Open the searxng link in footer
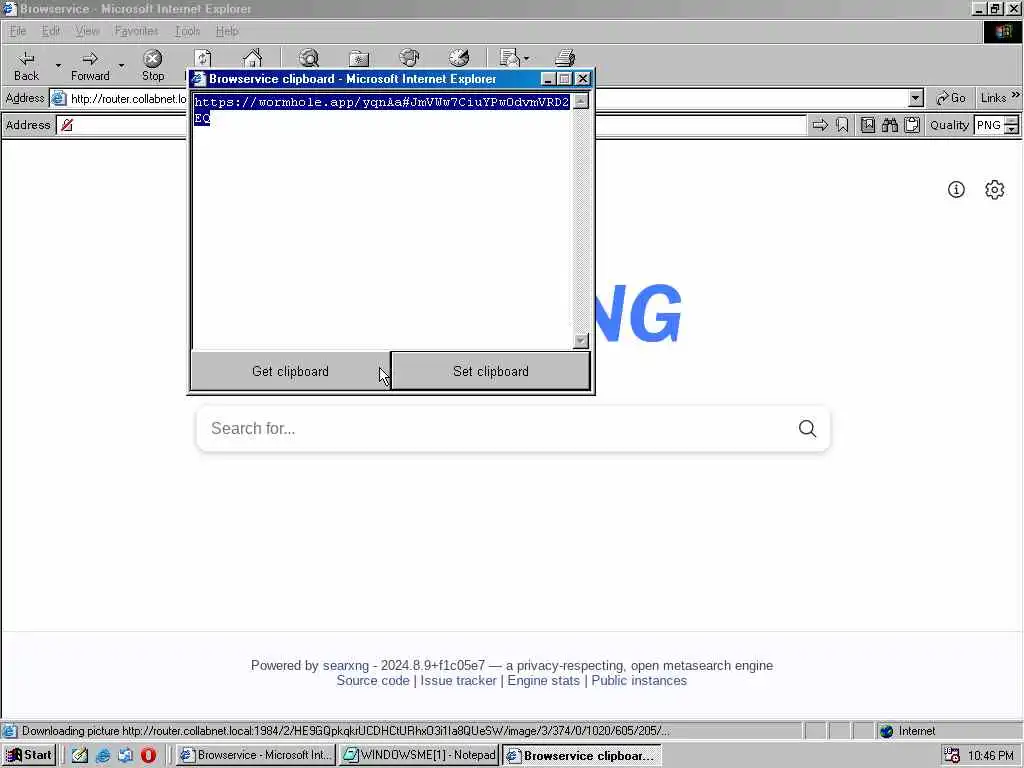This screenshot has height=768, width=1024. [345, 665]
